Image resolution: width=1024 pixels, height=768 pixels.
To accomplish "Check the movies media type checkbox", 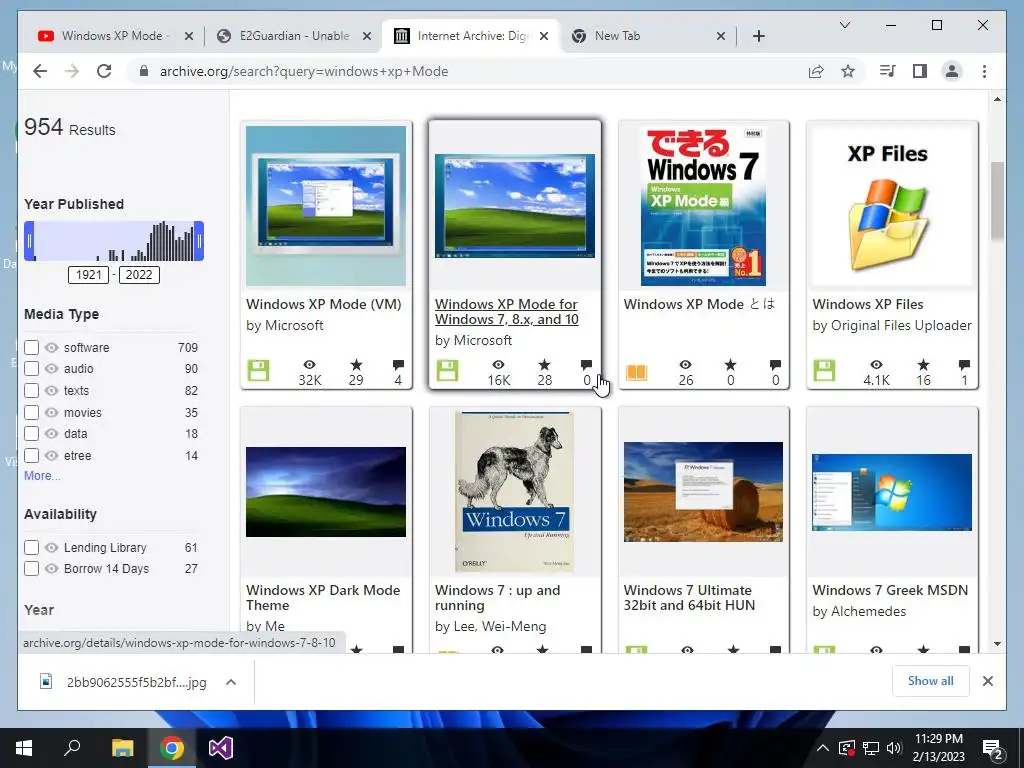I will 31,412.
